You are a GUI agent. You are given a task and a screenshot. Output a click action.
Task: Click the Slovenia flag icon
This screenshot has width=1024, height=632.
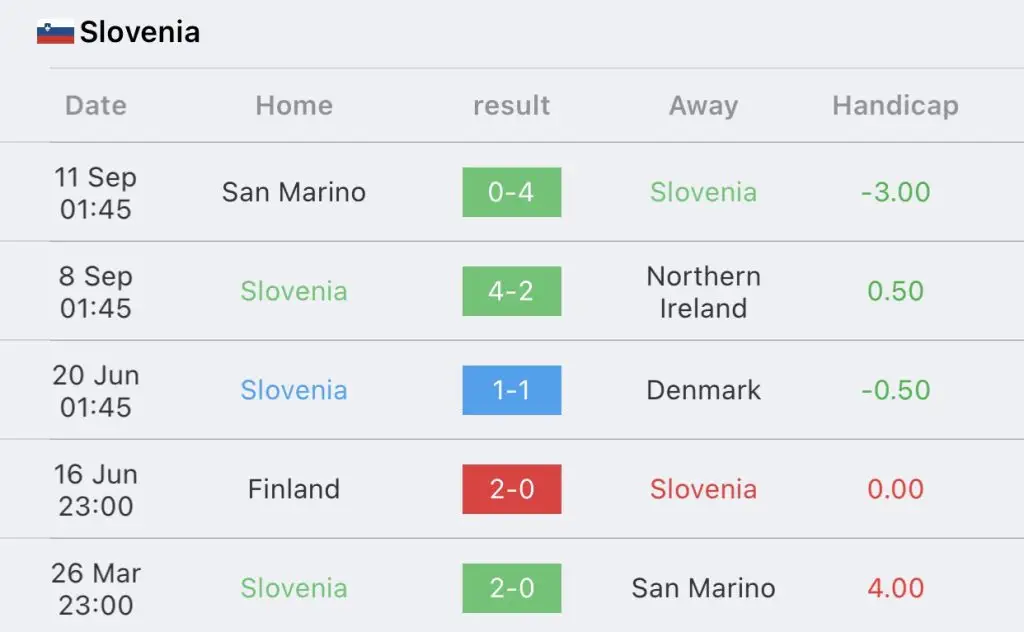[55, 32]
